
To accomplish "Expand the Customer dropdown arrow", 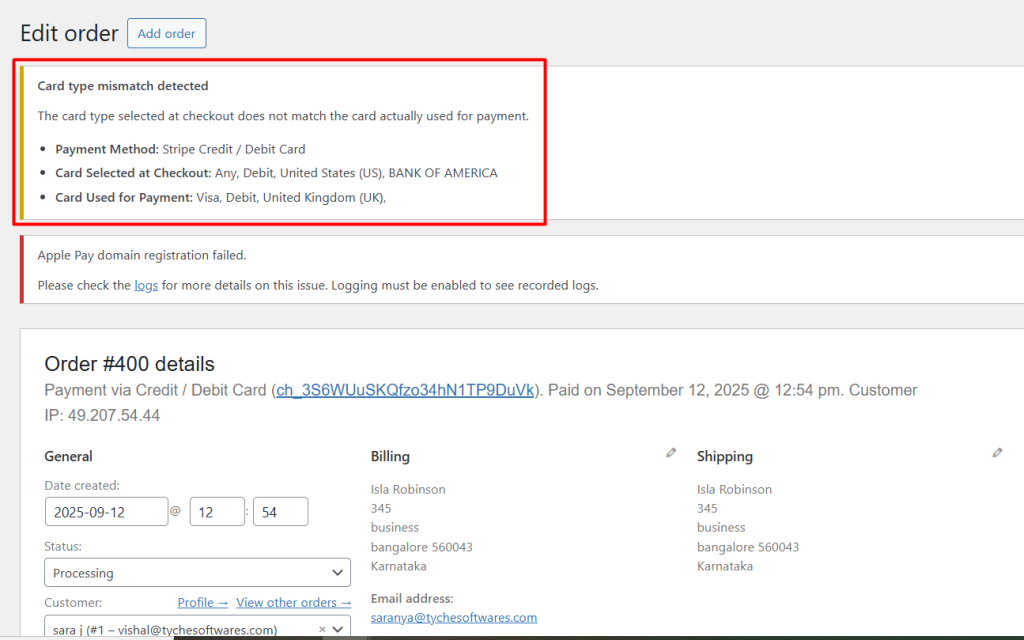I will coord(338,629).
